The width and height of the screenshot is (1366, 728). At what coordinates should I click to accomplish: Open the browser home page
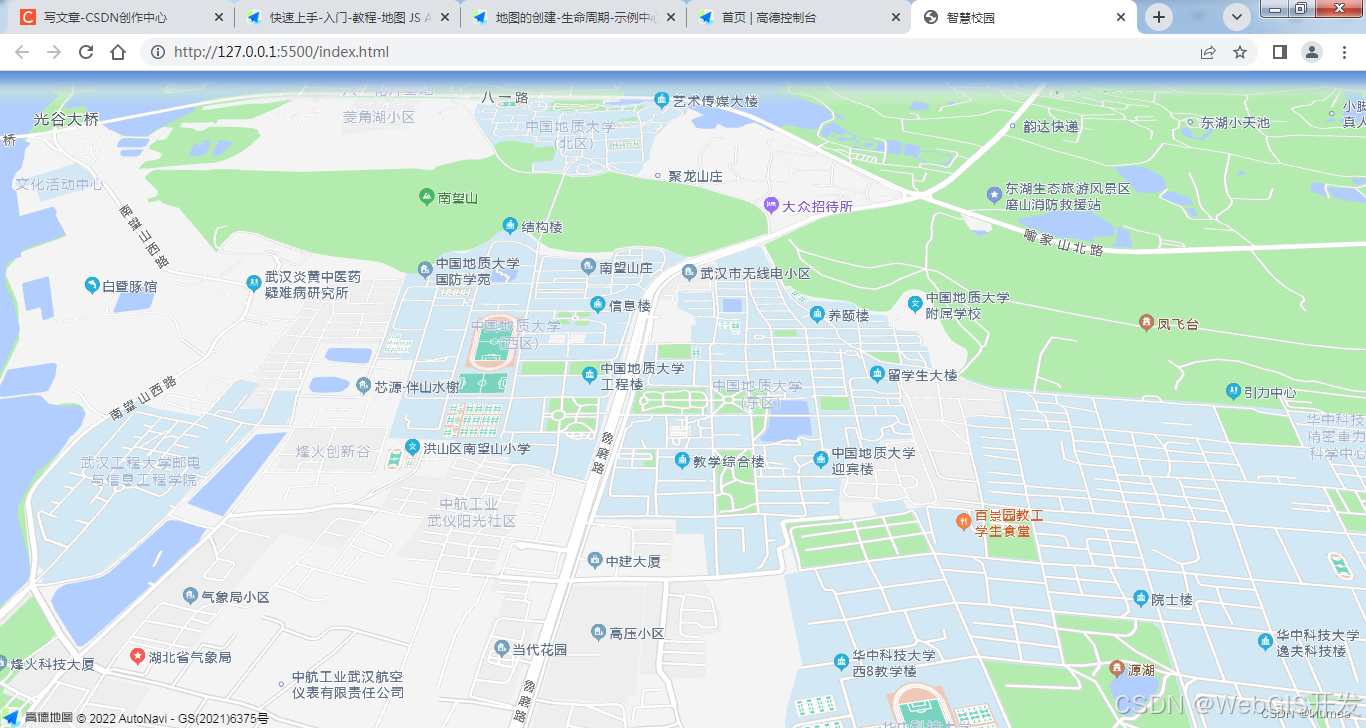[118, 52]
